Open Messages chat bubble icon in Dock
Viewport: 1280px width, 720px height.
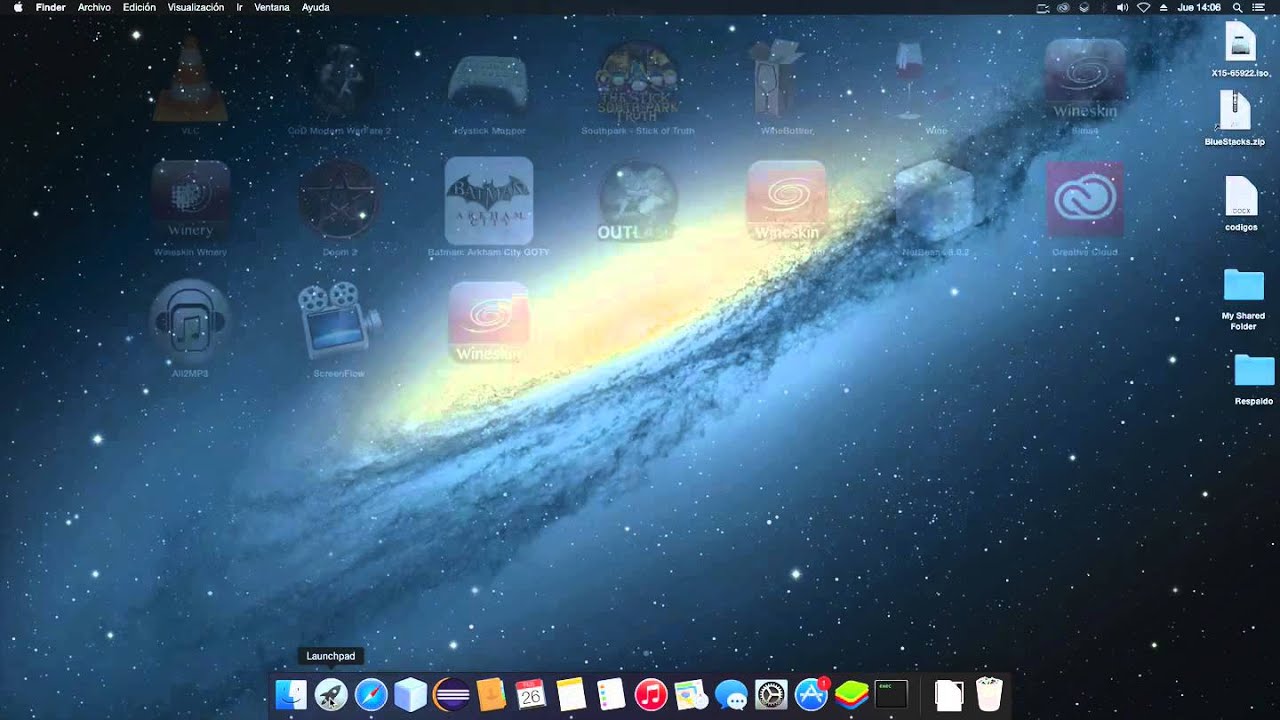[x=732, y=694]
